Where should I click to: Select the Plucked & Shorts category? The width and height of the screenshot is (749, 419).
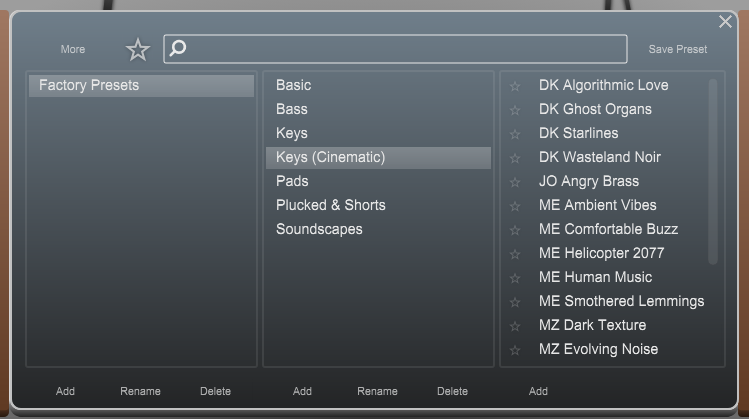point(331,205)
